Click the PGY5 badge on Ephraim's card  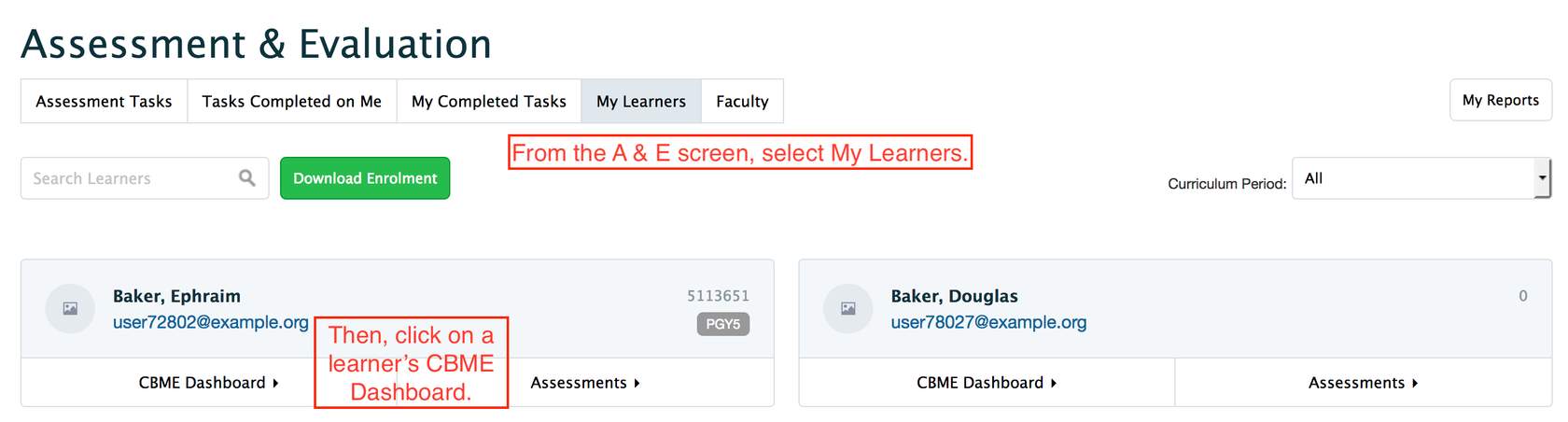722,324
